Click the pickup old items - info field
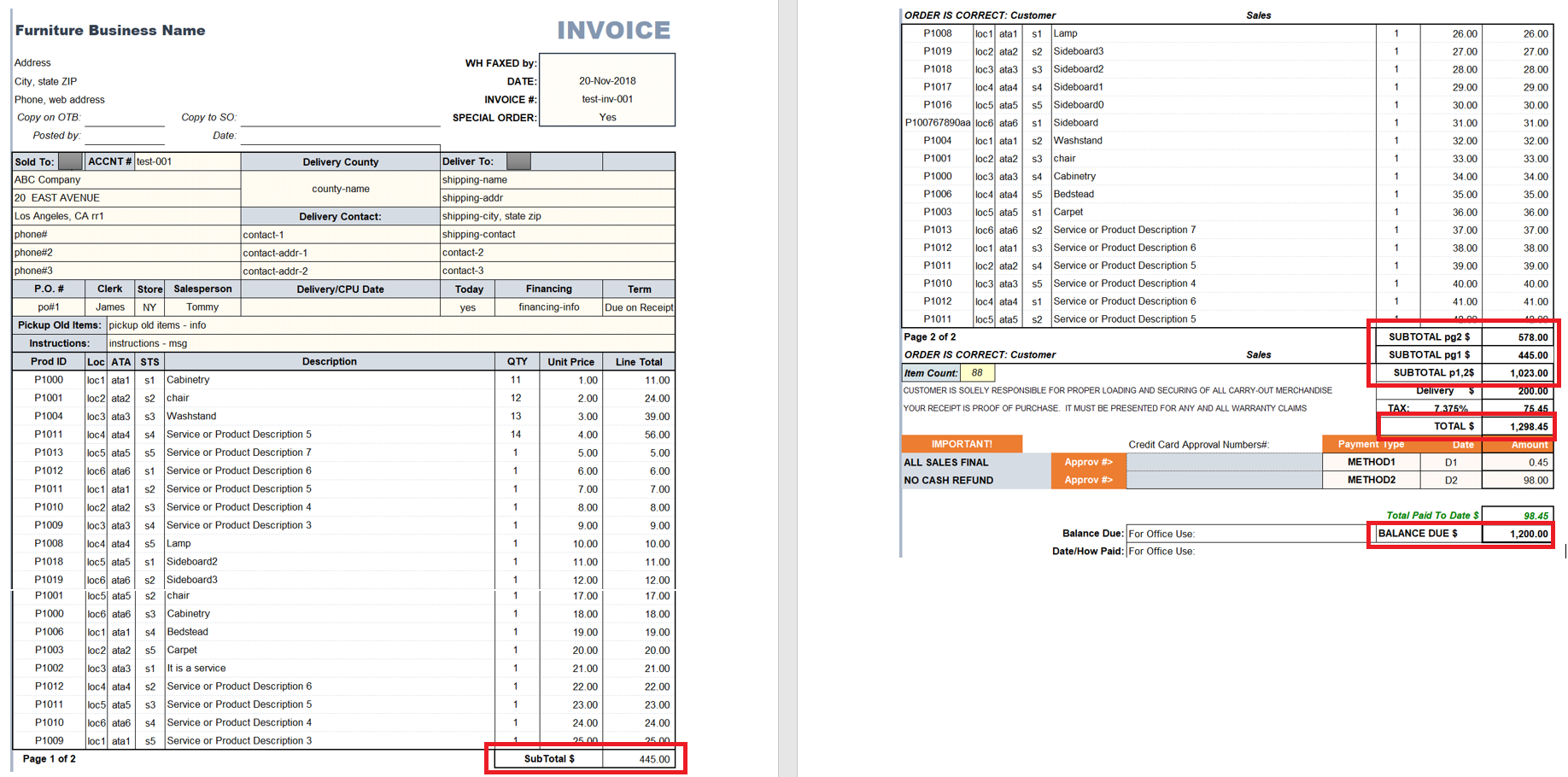 tap(390, 325)
